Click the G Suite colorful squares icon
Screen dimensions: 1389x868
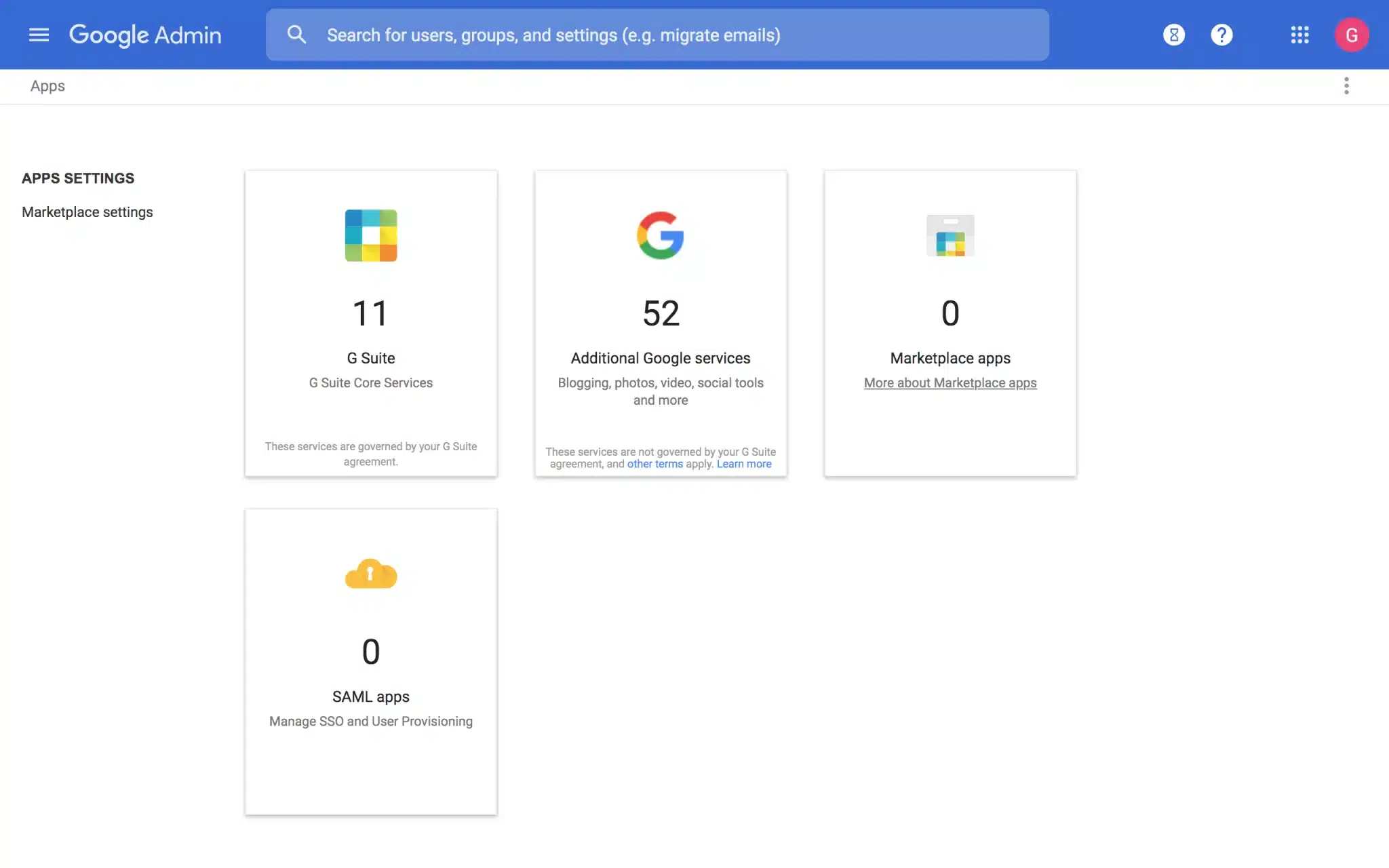click(x=370, y=235)
